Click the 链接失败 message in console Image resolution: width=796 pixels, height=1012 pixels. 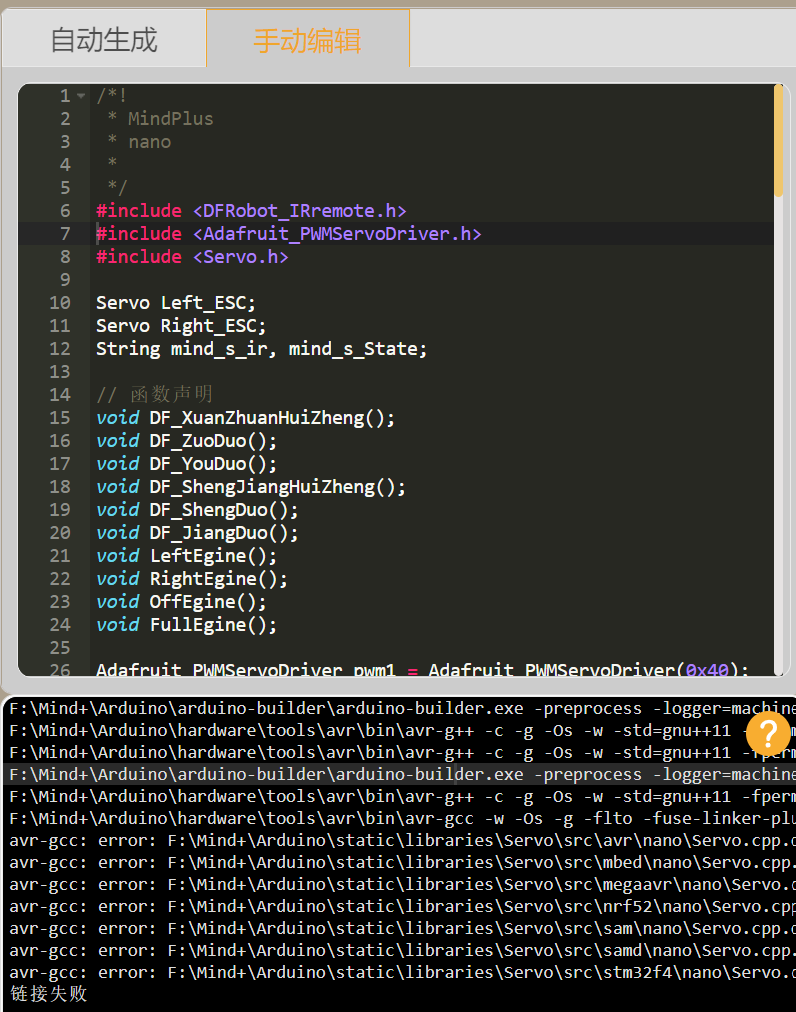pos(48,994)
